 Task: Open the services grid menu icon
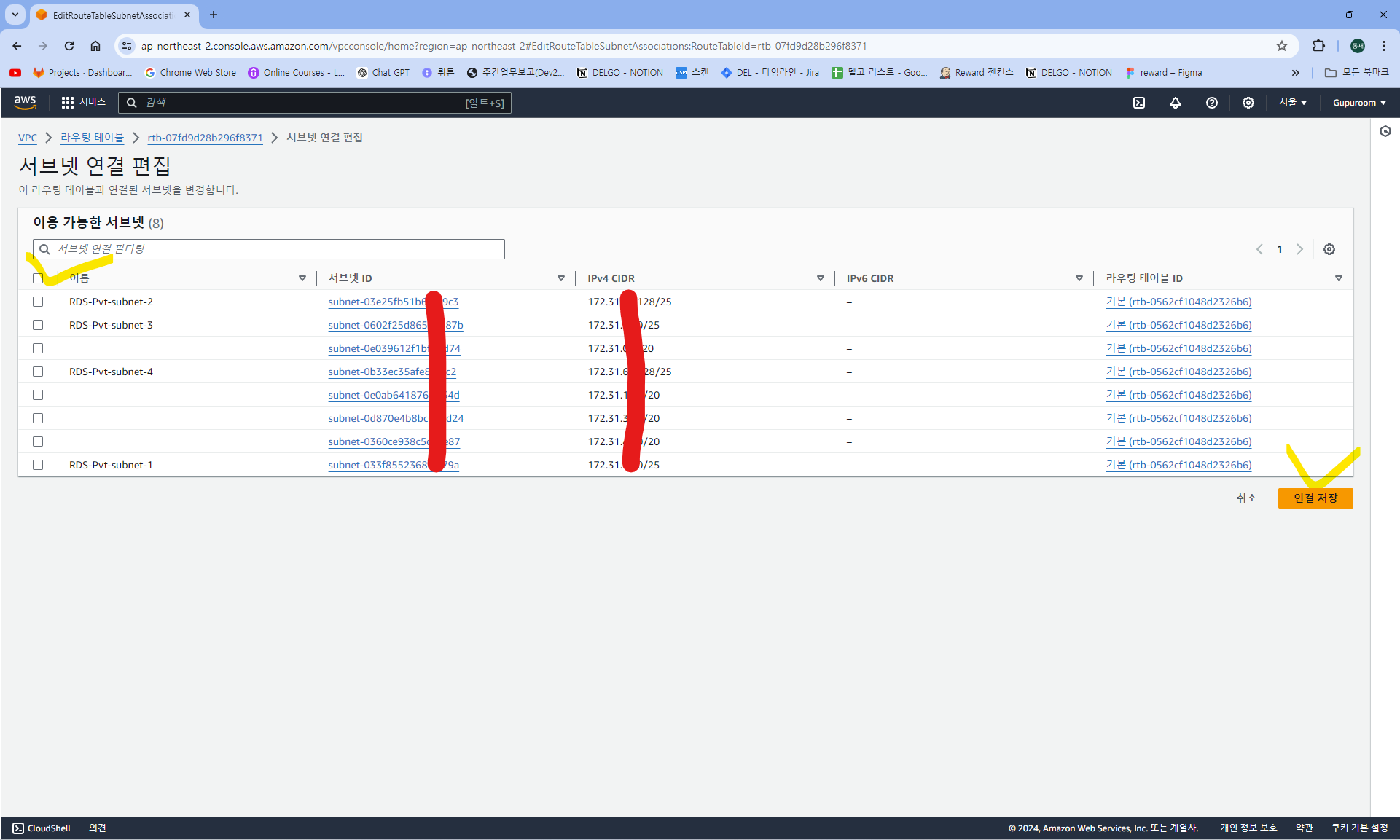click(x=67, y=103)
